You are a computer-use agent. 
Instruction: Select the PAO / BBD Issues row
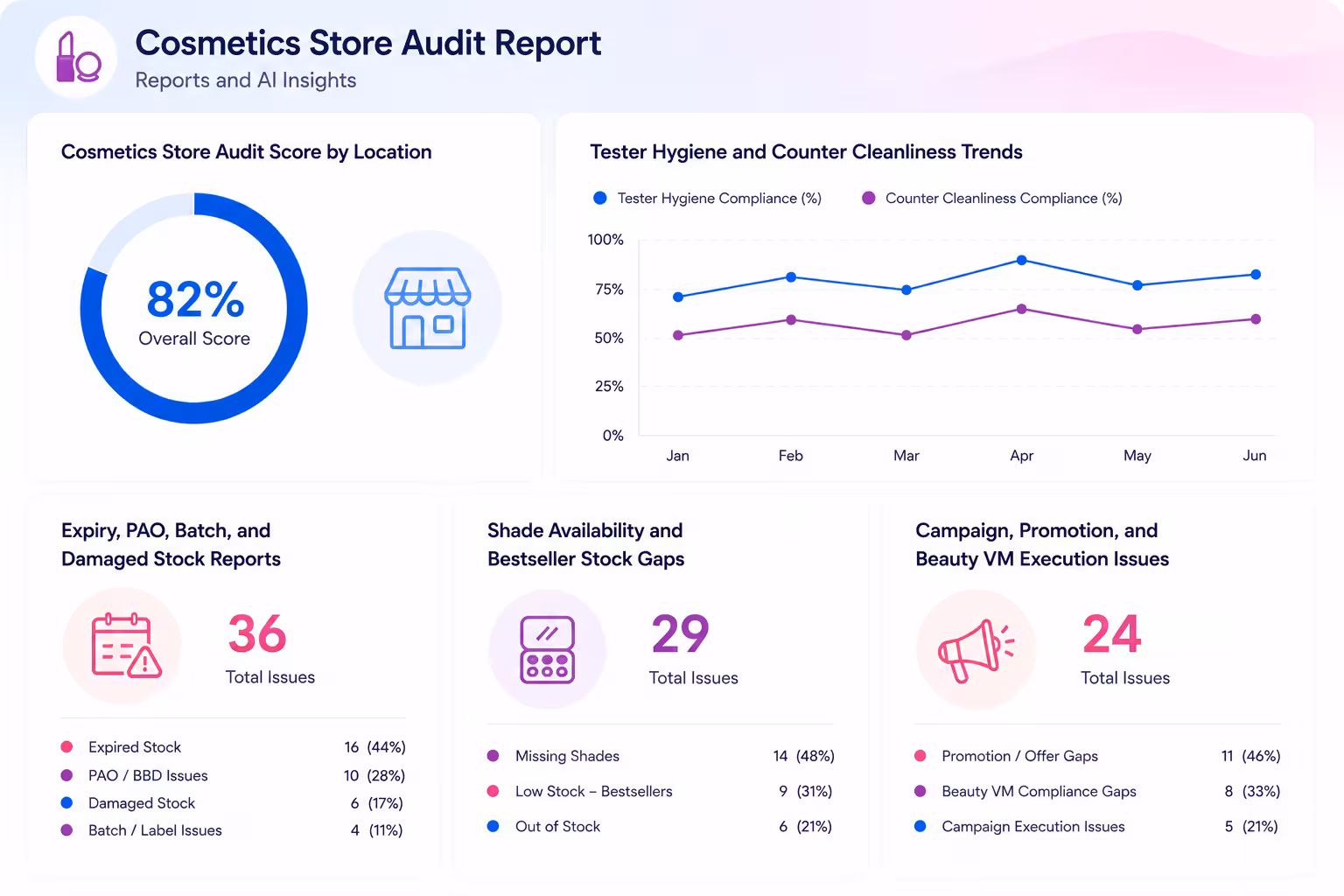click(x=233, y=776)
